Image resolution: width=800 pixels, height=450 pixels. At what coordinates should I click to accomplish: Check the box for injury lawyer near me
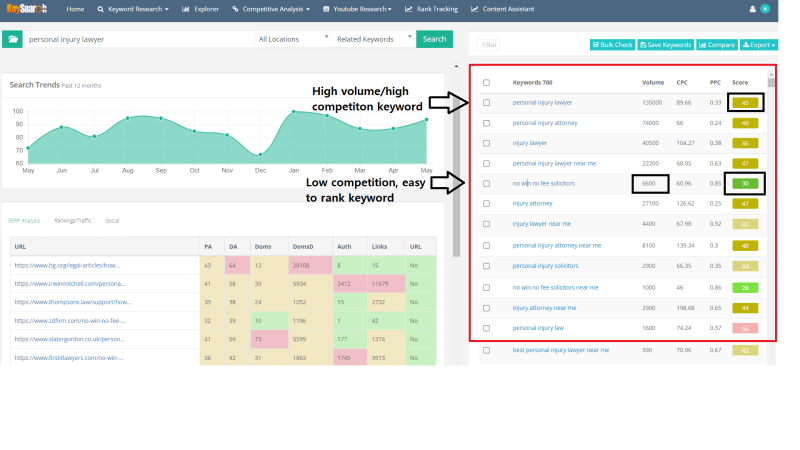pyautogui.click(x=486, y=224)
